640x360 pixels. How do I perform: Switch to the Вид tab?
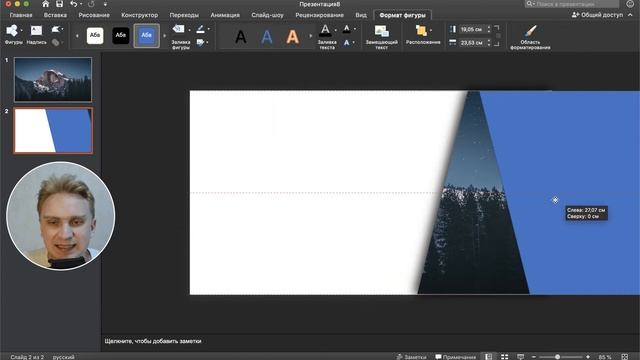point(361,15)
